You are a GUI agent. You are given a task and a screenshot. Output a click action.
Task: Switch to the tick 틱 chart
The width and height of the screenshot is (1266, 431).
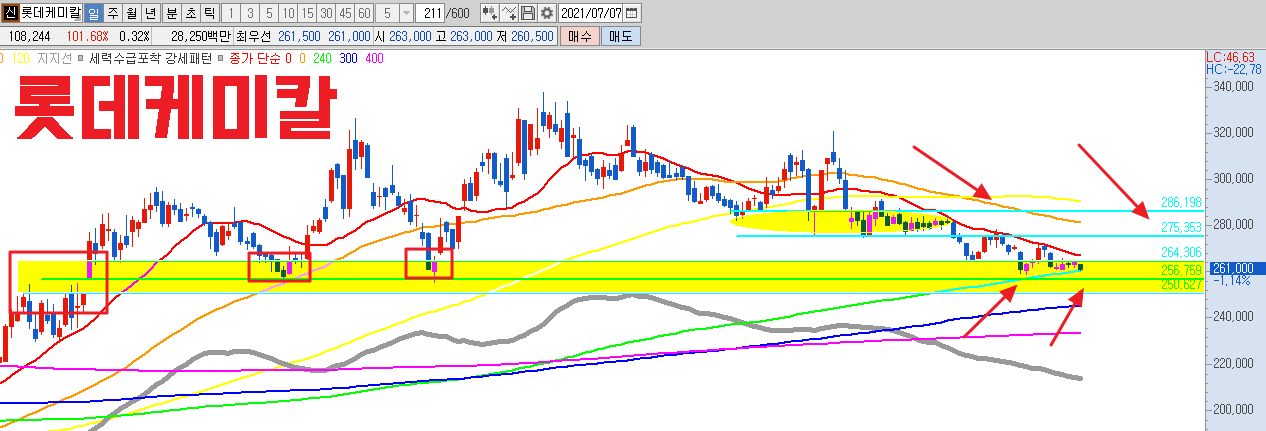[208, 13]
